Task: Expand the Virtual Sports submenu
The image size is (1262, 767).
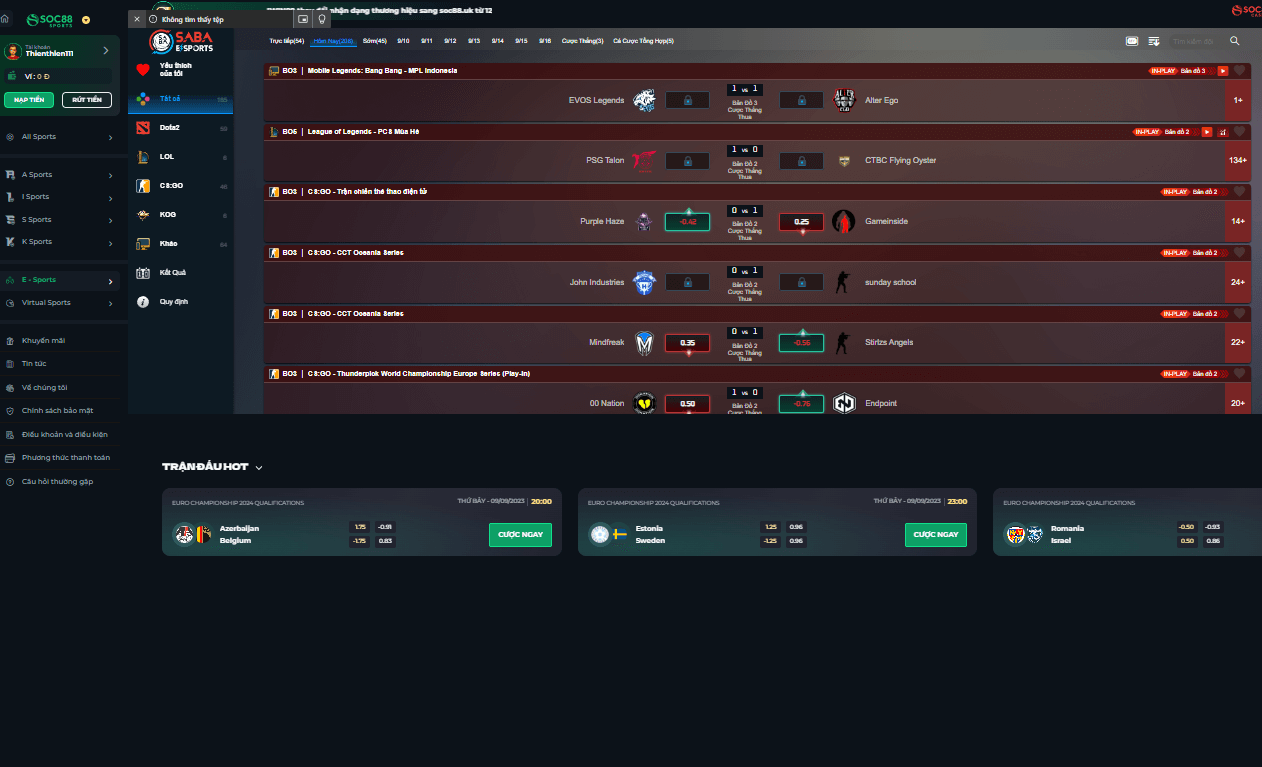Action: click(x=110, y=303)
